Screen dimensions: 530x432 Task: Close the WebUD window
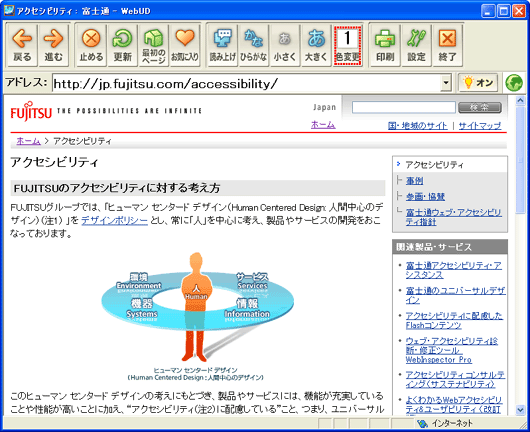[x=519, y=11]
